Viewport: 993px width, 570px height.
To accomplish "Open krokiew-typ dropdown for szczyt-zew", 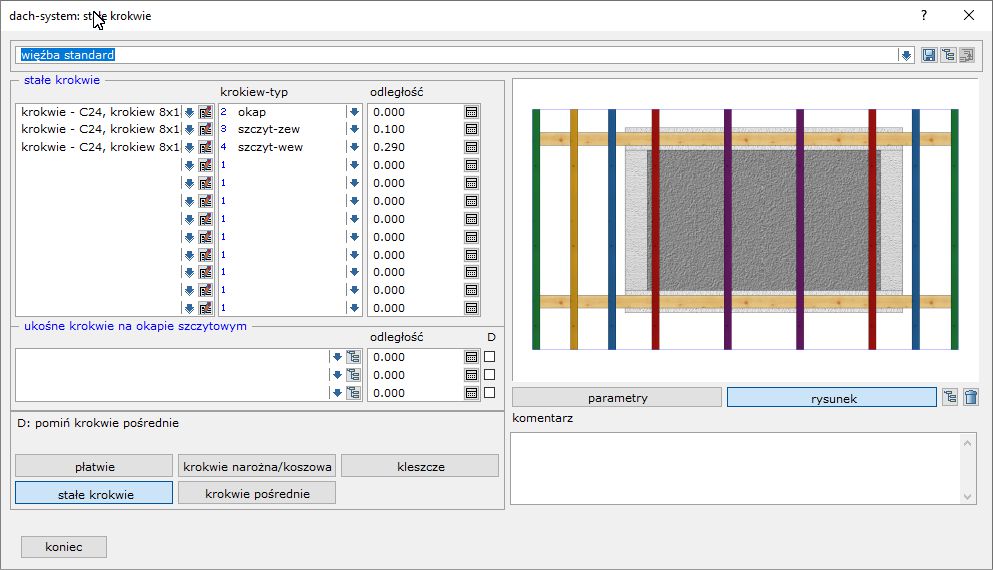I will (354, 129).
